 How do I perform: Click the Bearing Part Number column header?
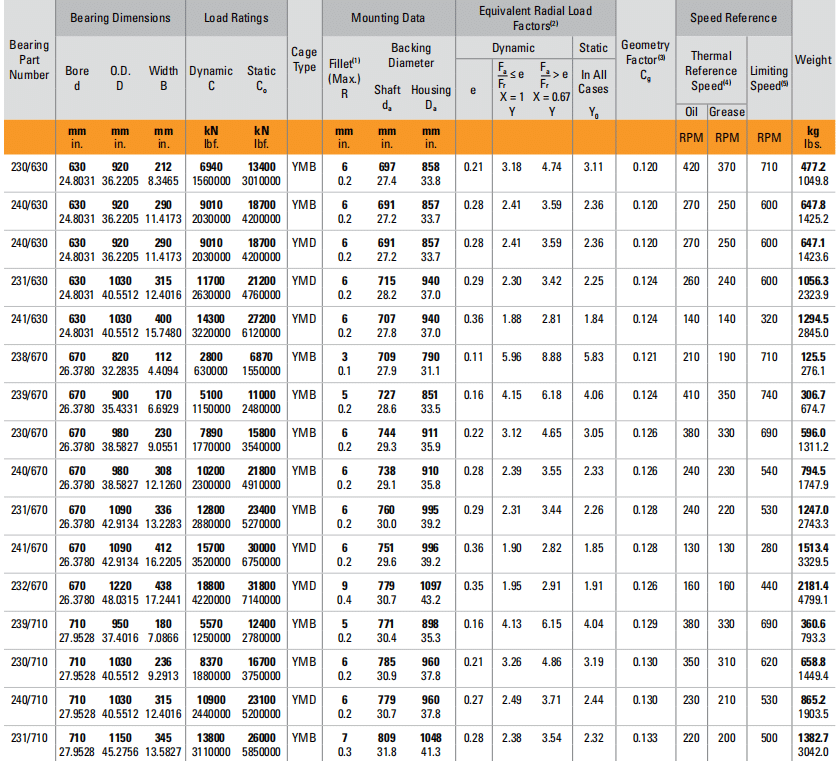28,60
